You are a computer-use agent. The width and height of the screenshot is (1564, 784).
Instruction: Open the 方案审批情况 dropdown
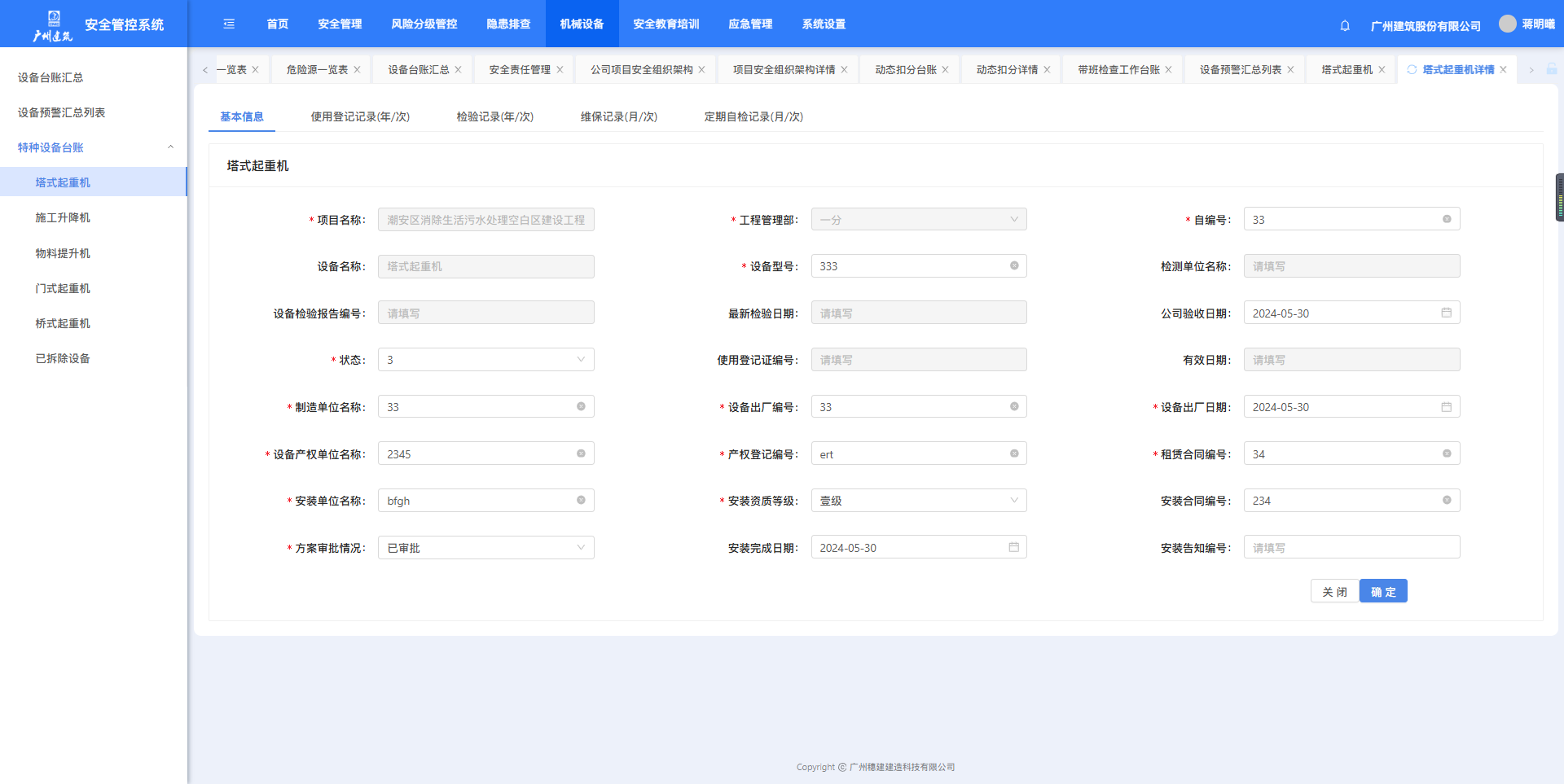tap(486, 548)
